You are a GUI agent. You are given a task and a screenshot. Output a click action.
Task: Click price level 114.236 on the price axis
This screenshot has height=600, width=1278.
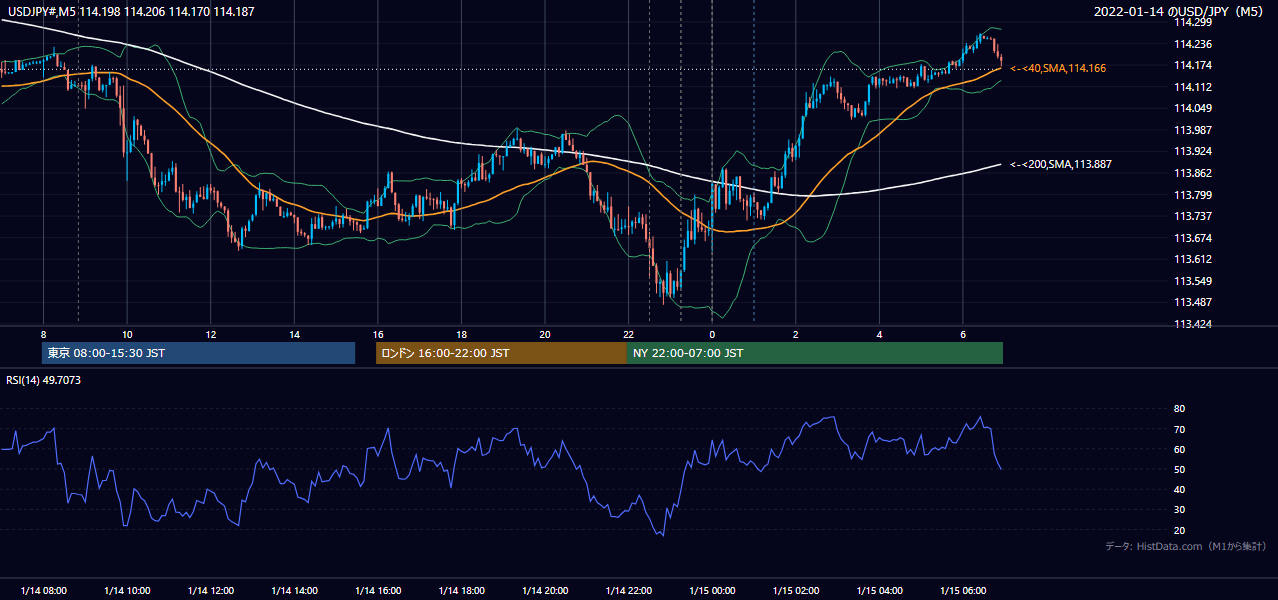click(x=1194, y=44)
